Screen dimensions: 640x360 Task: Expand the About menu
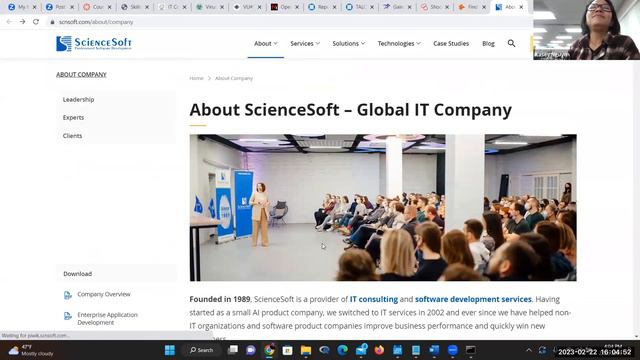point(266,43)
